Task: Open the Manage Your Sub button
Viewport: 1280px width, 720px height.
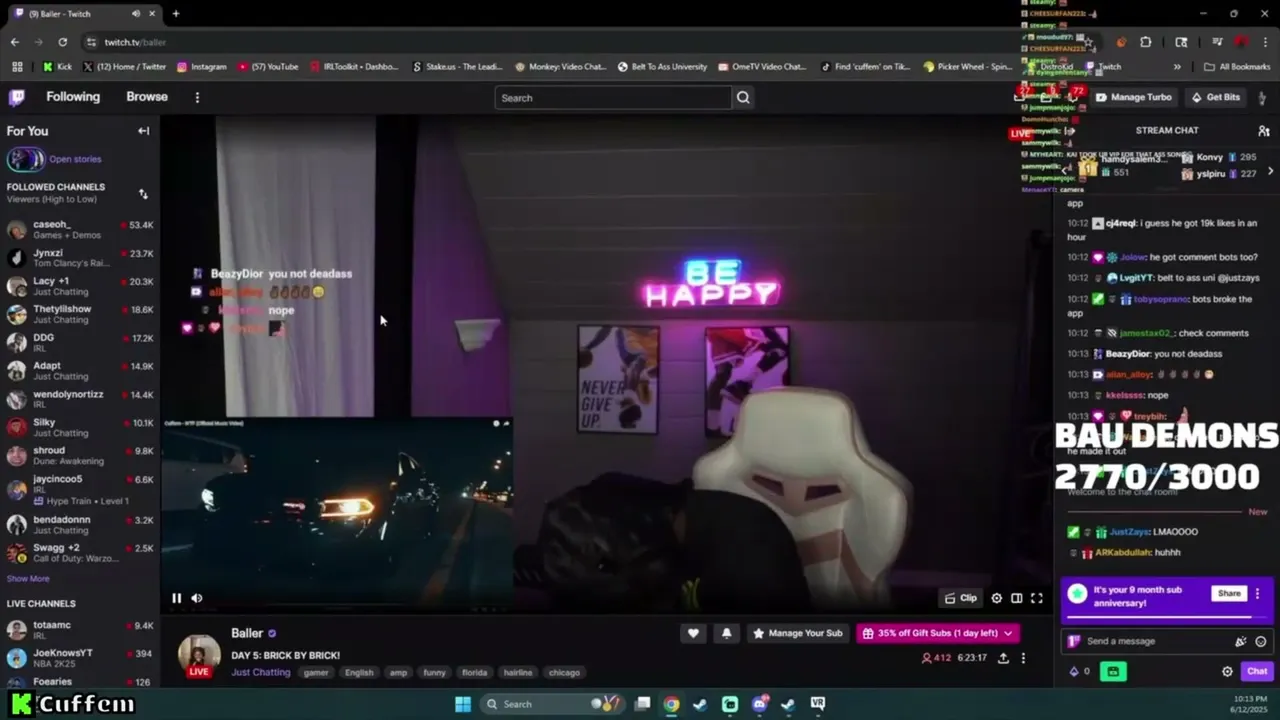Action: [798, 633]
